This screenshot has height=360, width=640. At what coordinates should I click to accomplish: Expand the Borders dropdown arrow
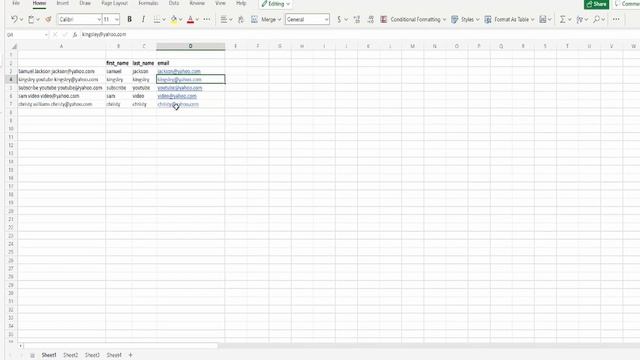click(164, 20)
